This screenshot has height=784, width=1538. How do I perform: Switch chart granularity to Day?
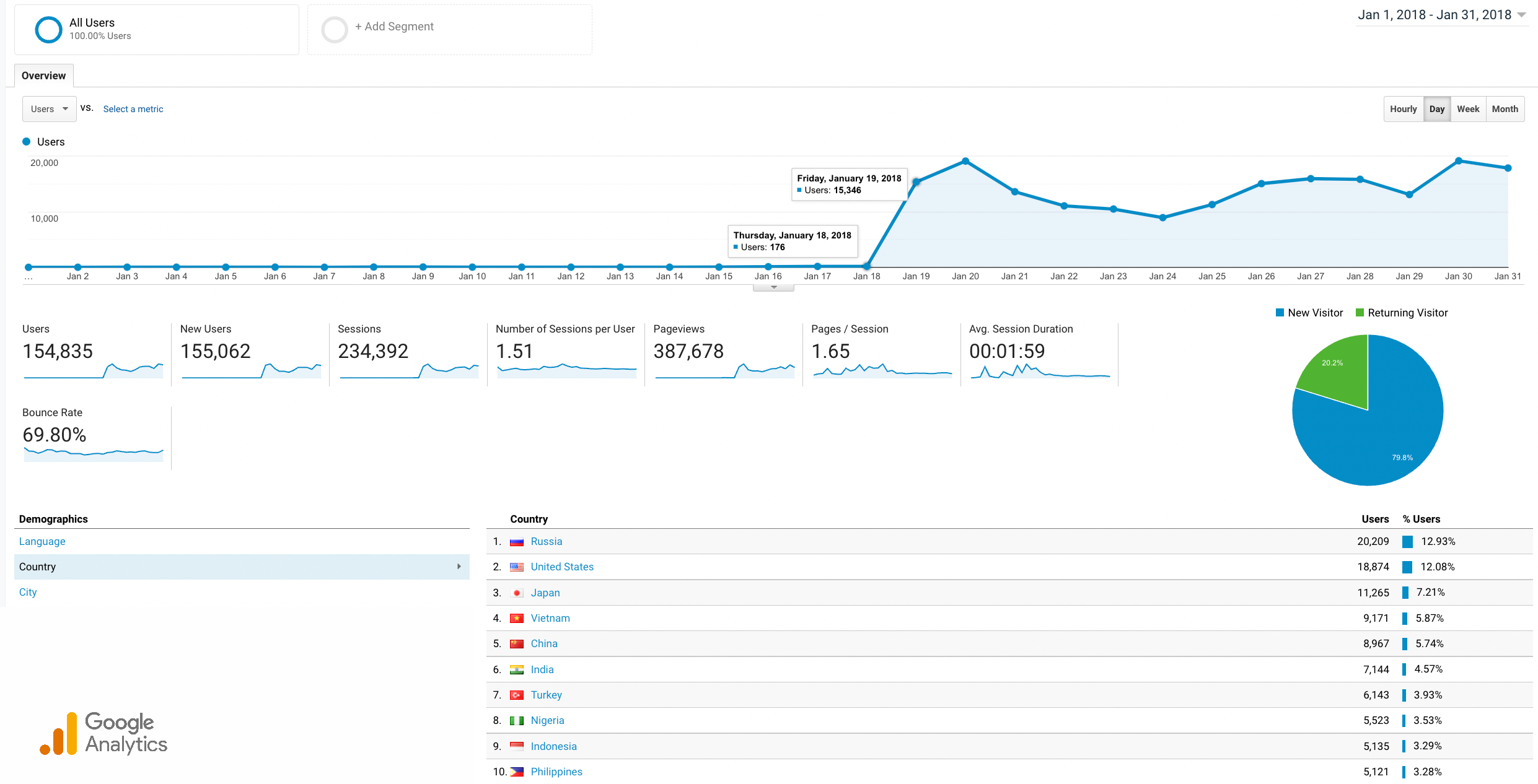pos(1437,109)
